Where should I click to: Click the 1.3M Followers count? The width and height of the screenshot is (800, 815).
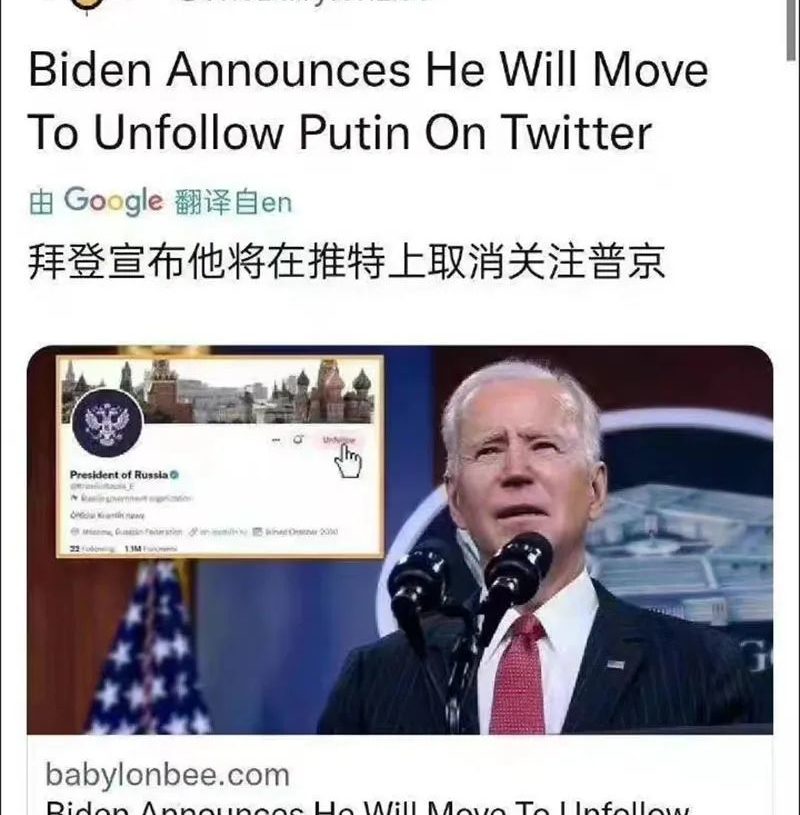pos(151,548)
